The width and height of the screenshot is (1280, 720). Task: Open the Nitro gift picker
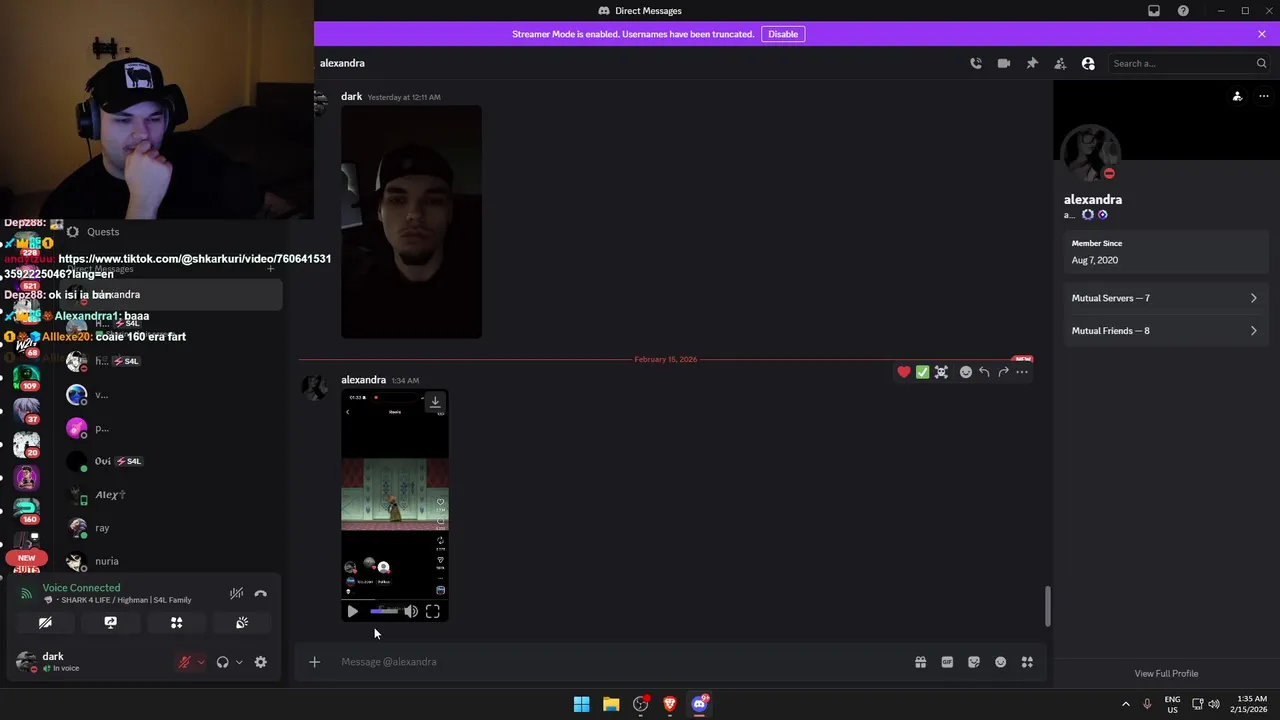pos(920,662)
